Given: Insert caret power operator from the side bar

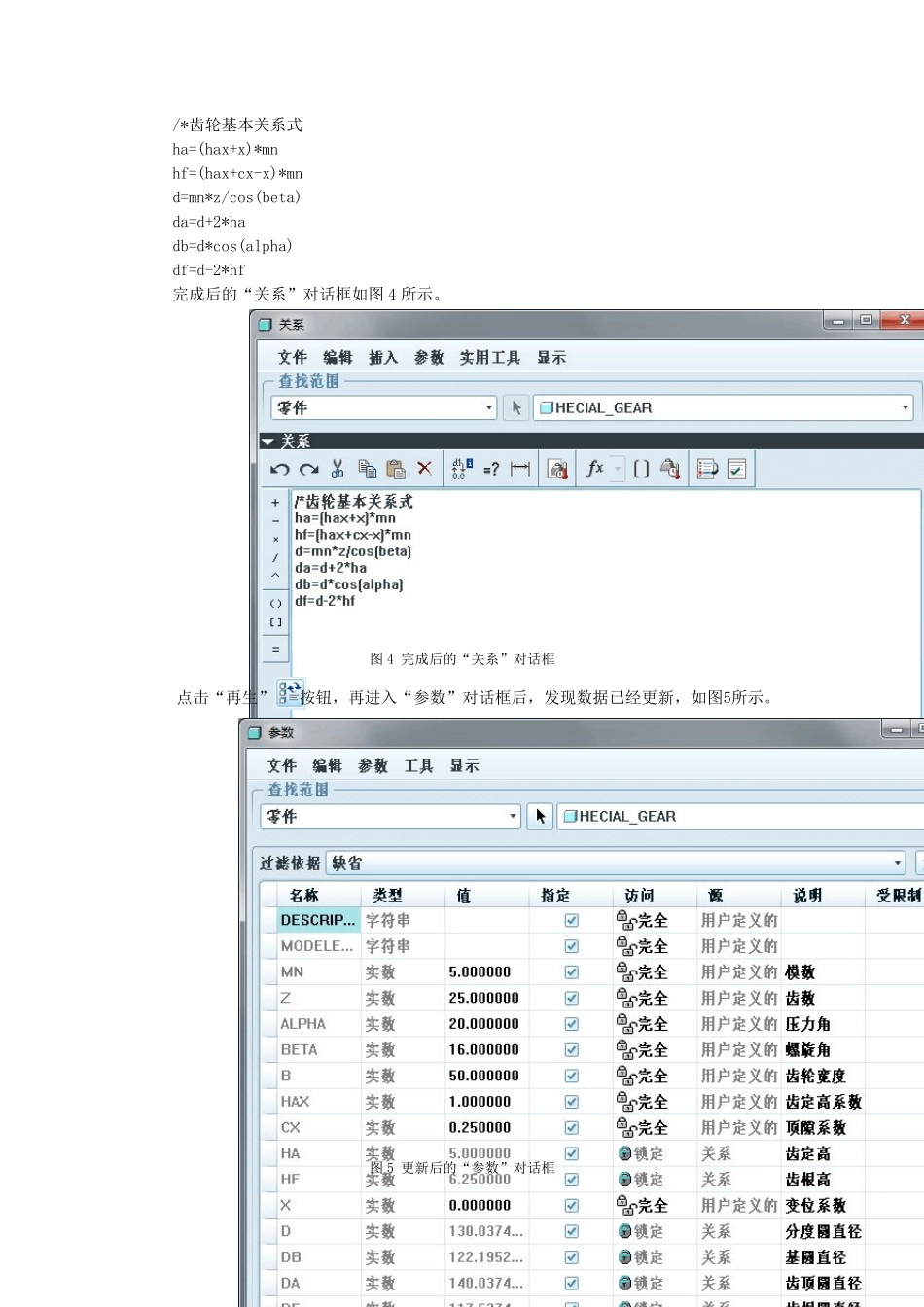Looking at the screenshot, I should [x=275, y=575].
